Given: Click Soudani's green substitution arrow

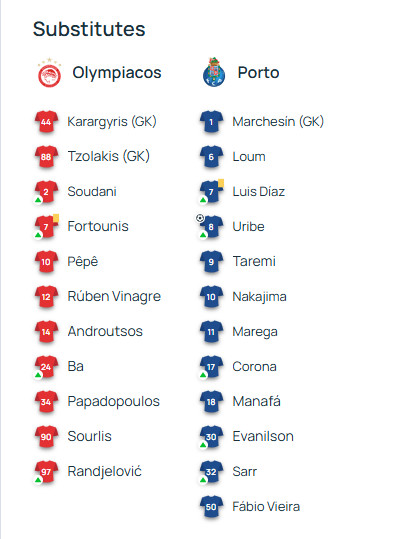Looking at the screenshot, I should [x=38, y=200].
